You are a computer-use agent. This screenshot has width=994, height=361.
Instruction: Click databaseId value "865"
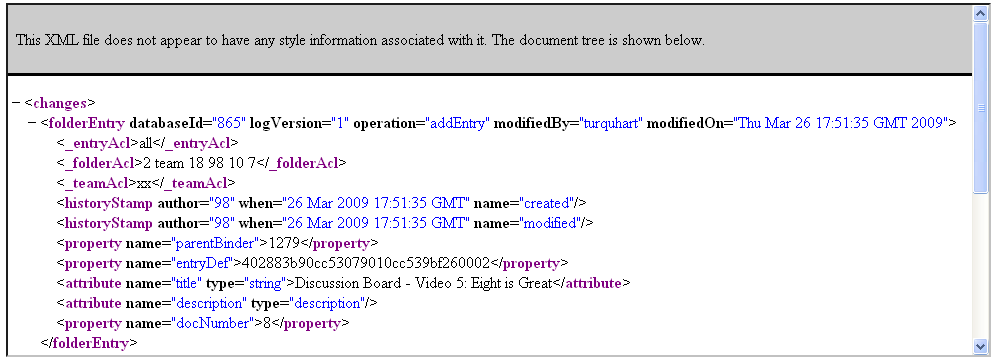229,123
